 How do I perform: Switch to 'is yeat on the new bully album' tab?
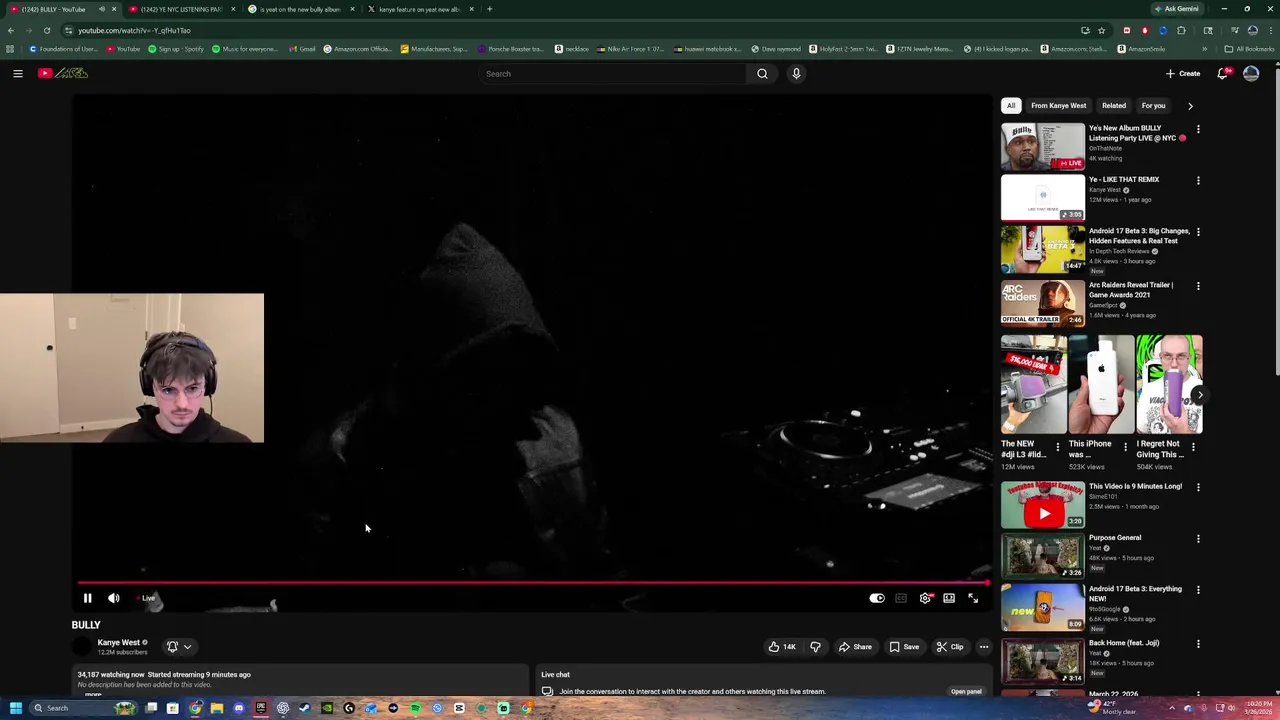click(x=300, y=9)
